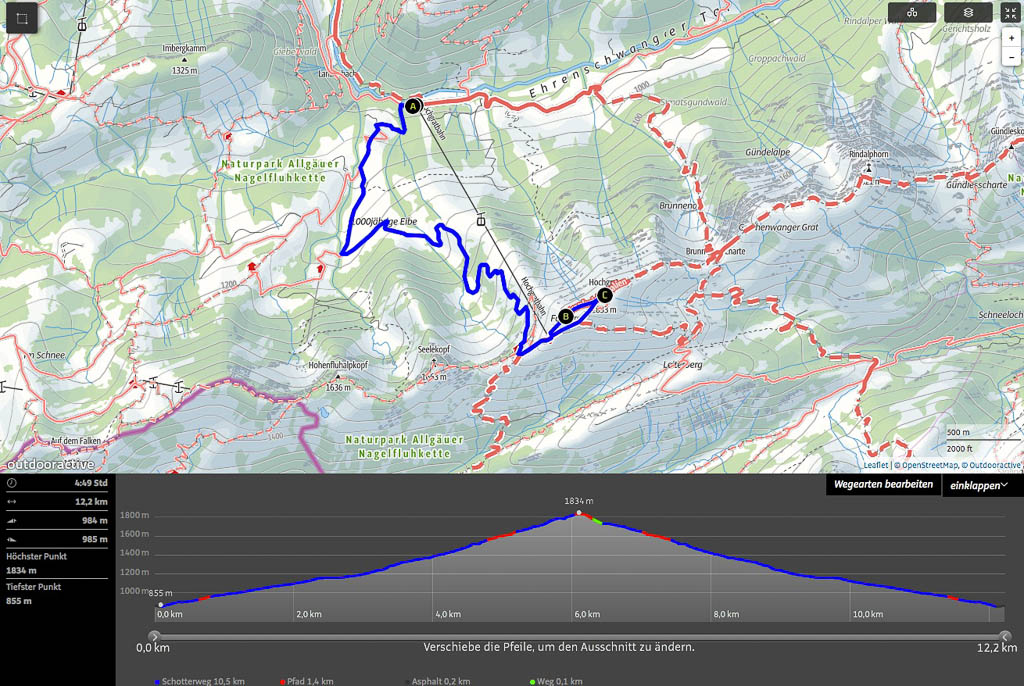1024x686 pixels.
Task: Click waypoint marker C on the route
Action: click(x=604, y=295)
